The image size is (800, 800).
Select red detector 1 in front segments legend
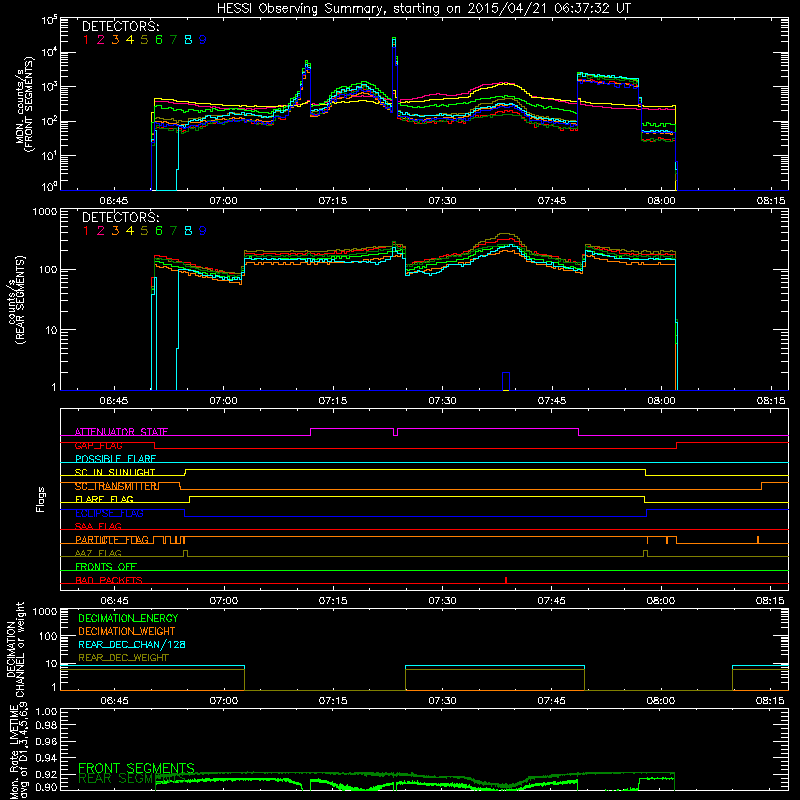point(86,40)
